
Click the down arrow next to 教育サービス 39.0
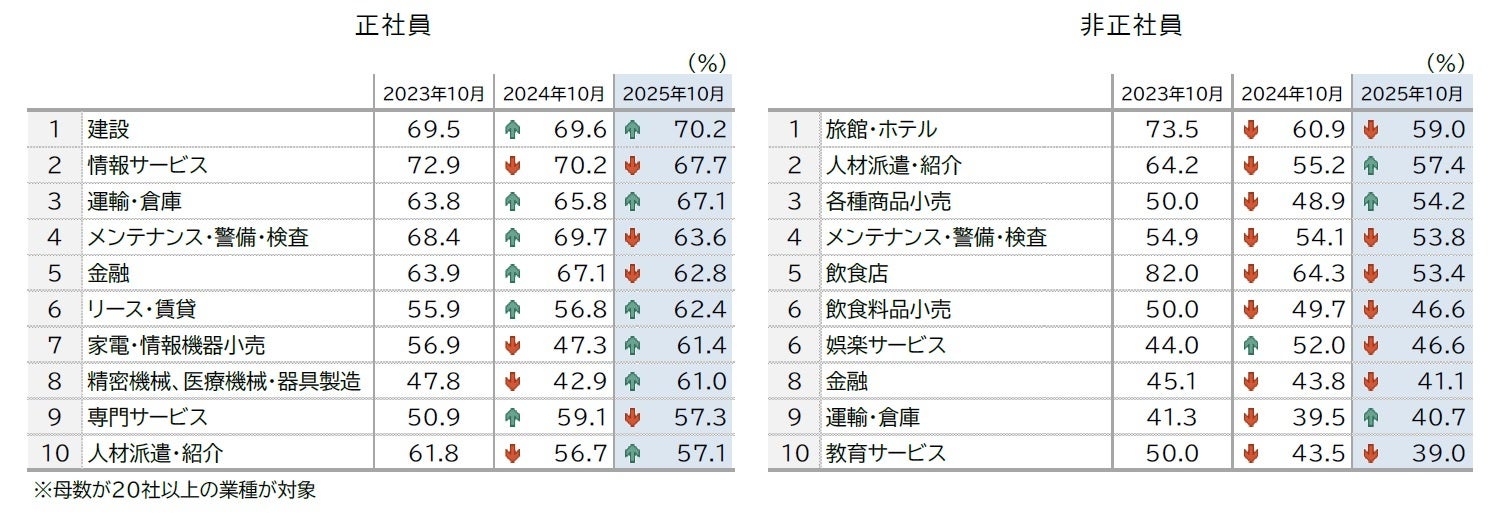point(1370,453)
